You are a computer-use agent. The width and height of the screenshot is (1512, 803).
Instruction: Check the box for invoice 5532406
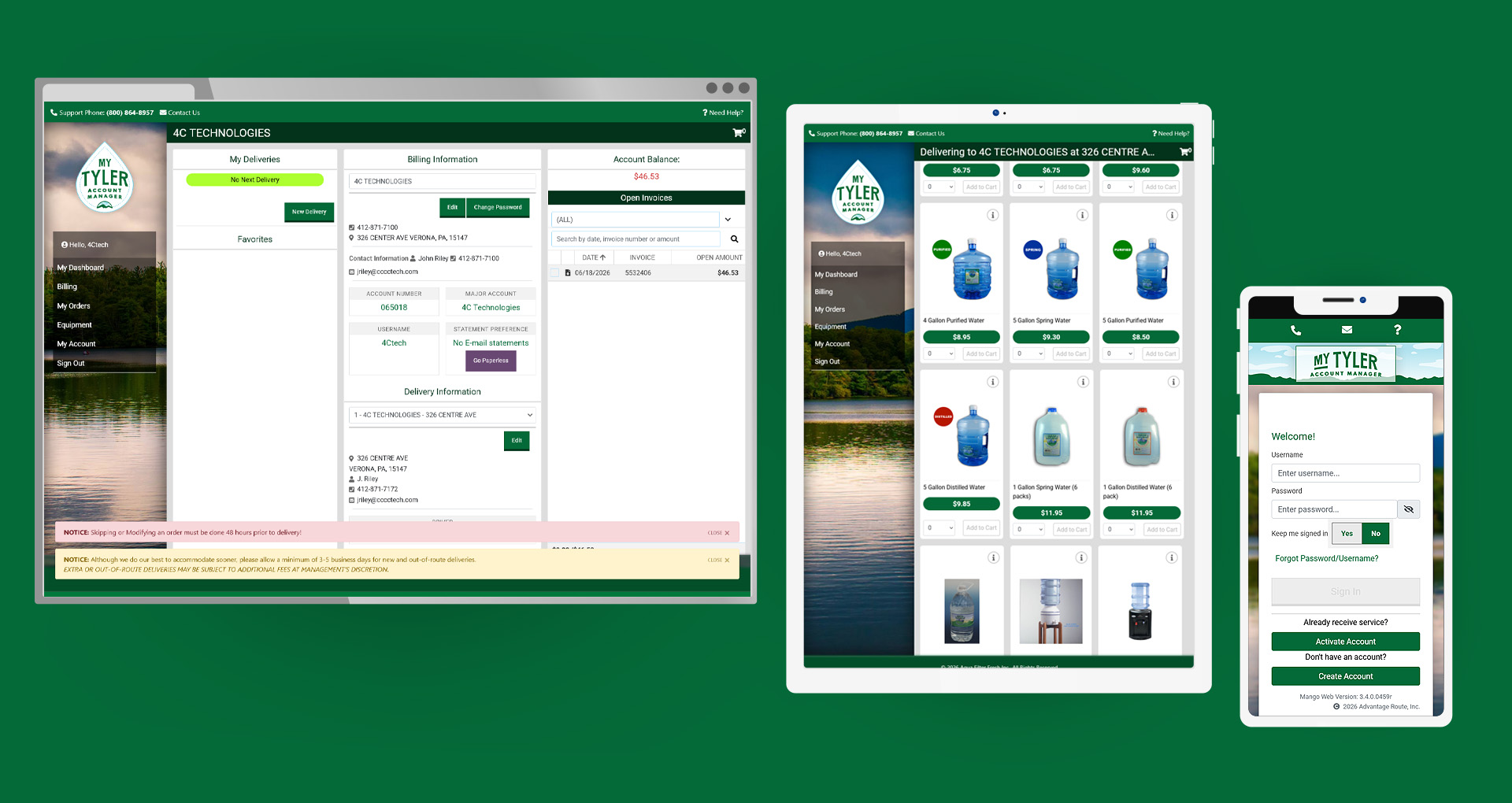(x=554, y=273)
